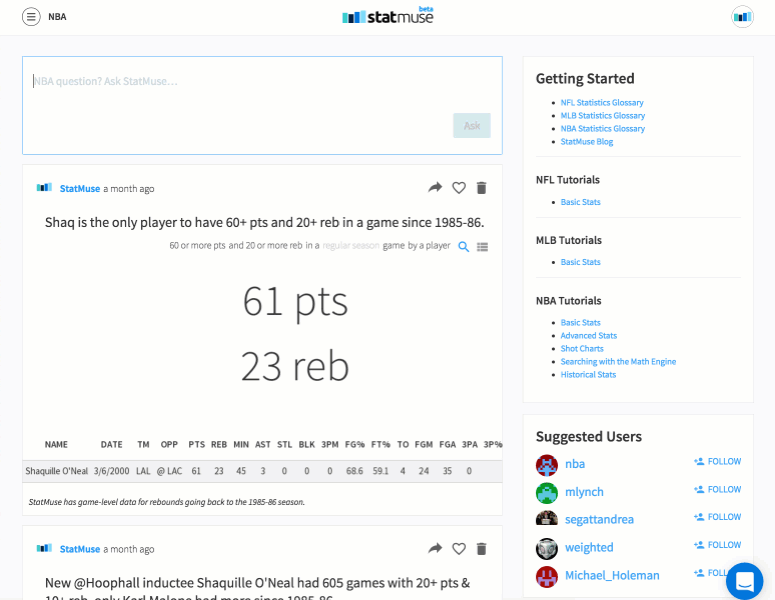Click the REB column header
775x600 pixels.
click(x=218, y=444)
